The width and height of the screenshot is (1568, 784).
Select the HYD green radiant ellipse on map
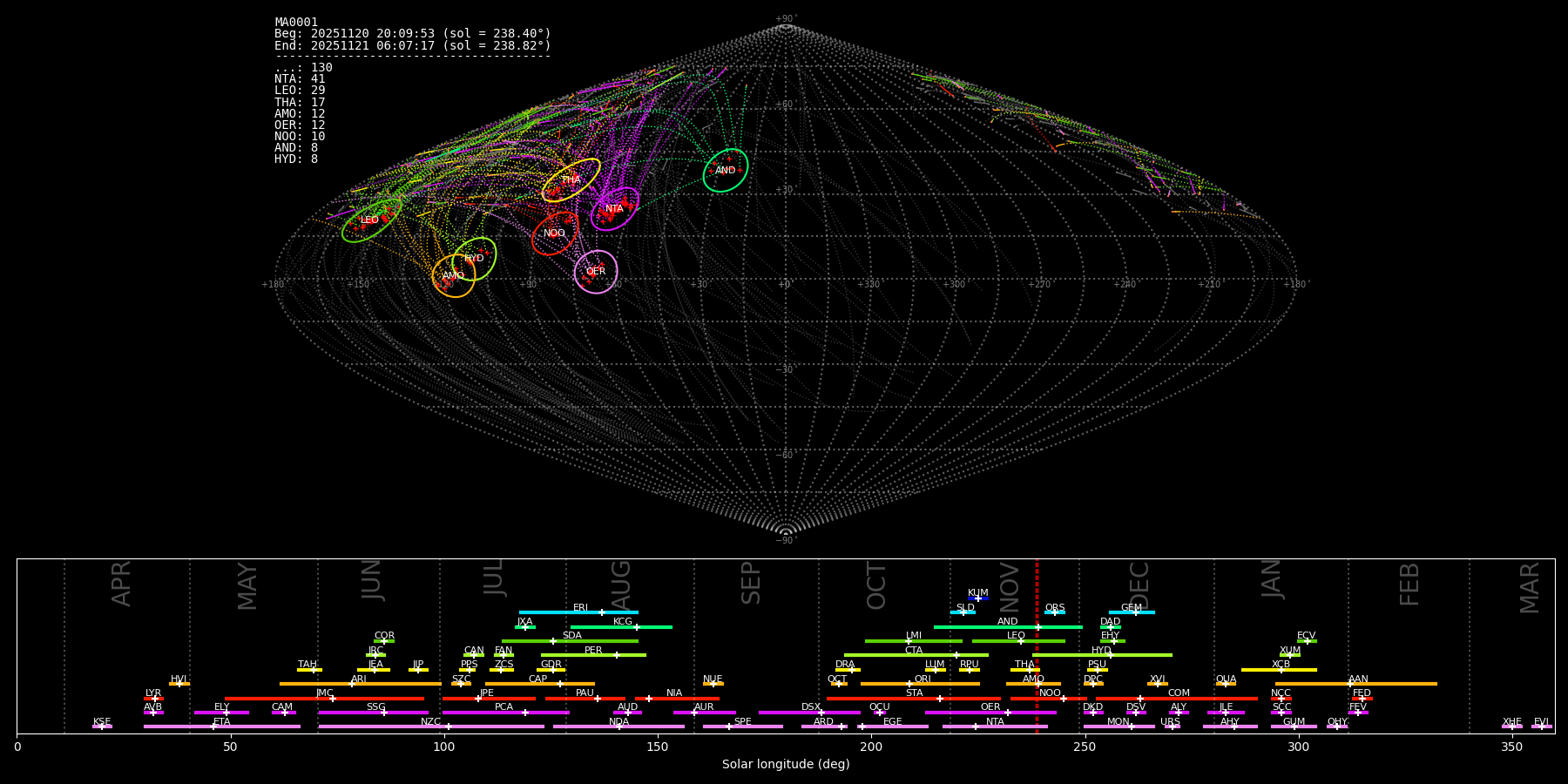coord(475,259)
